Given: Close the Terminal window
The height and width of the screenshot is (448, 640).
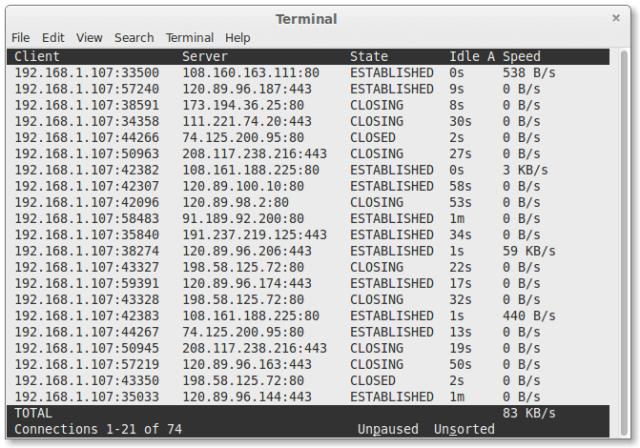Looking at the screenshot, I should coord(616,18).
